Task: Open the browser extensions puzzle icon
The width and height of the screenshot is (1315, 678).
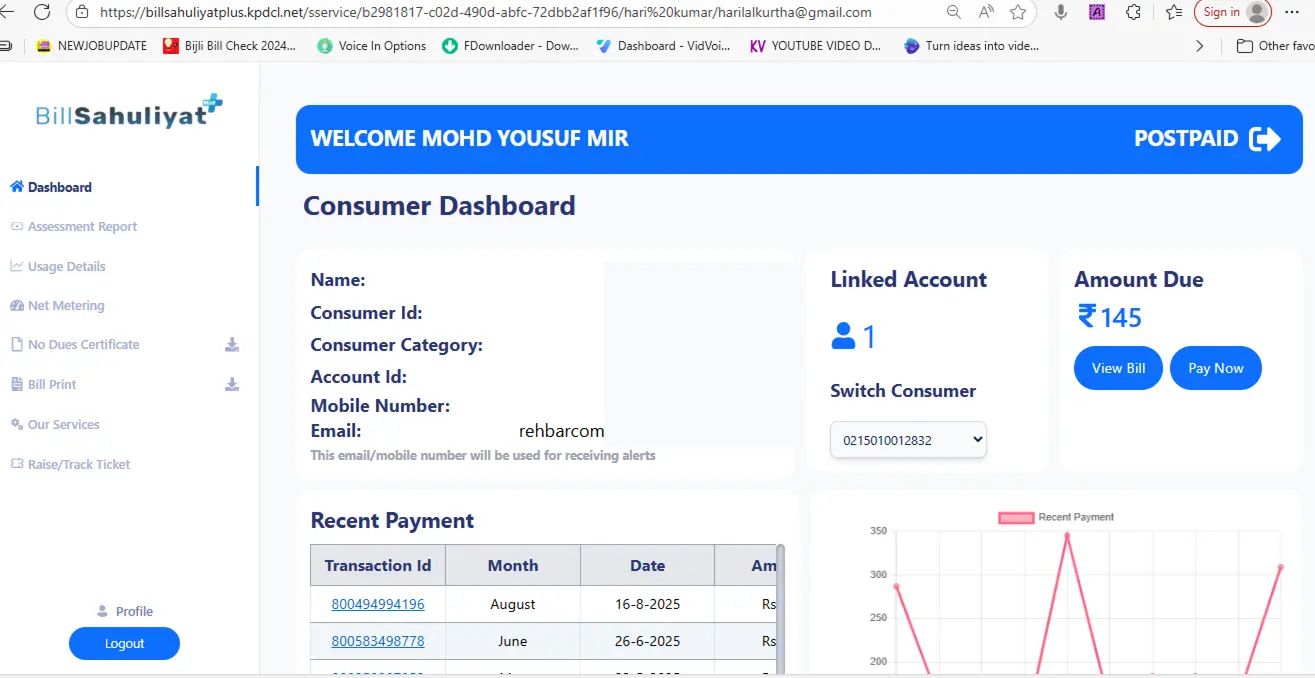Action: [1133, 12]
